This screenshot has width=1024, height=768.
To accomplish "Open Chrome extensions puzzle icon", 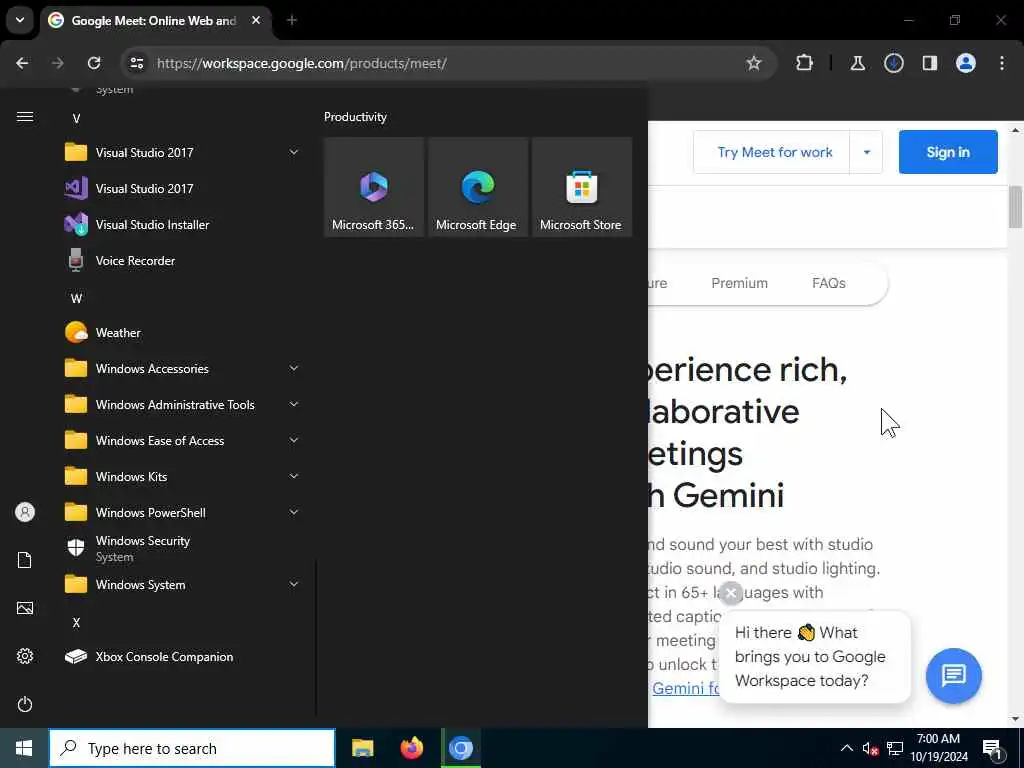I will pos(805,63).
